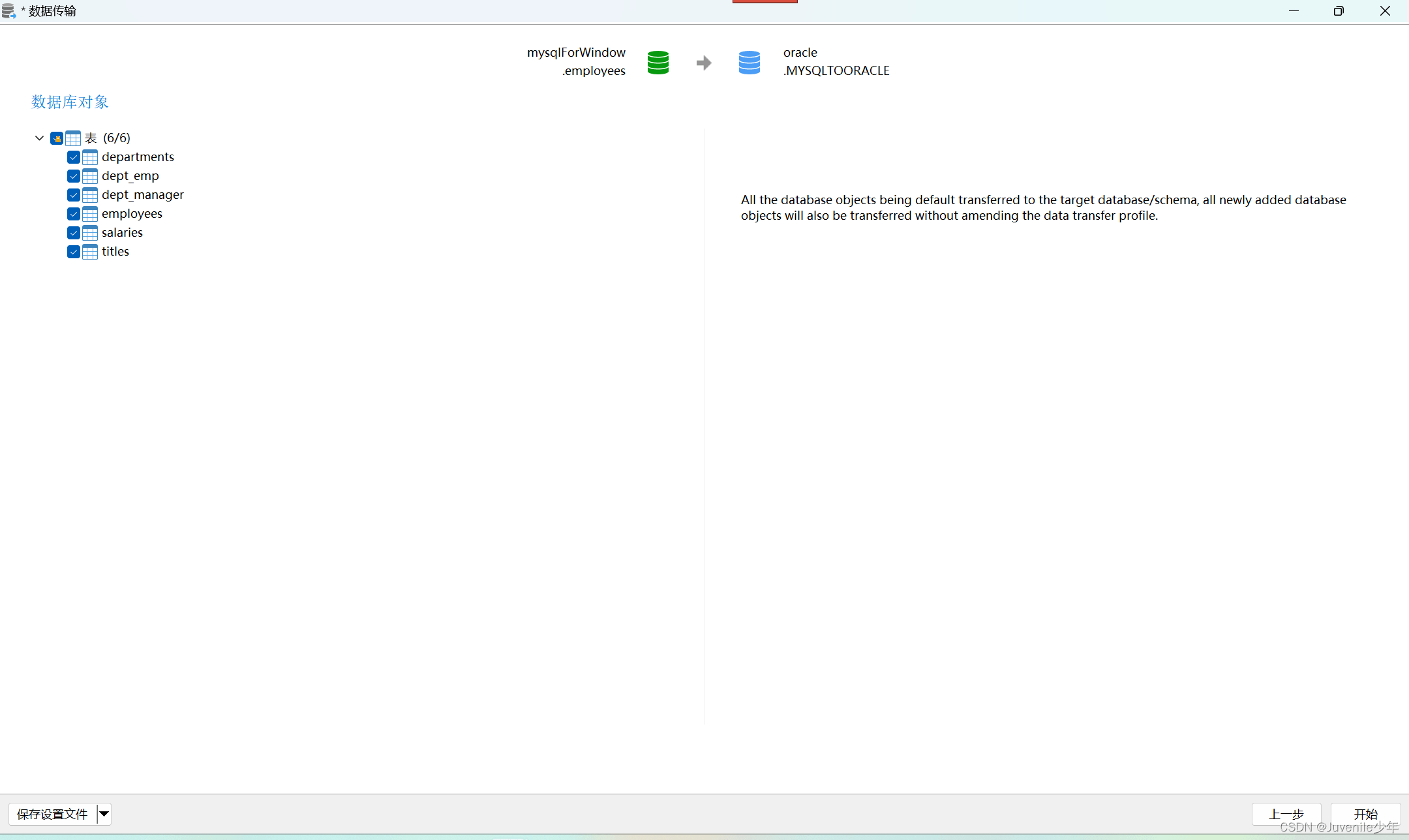Click the blue Oracle target database icon
Image resolution: width=1409 pixels, height=840 pixels.
(749, 63)
